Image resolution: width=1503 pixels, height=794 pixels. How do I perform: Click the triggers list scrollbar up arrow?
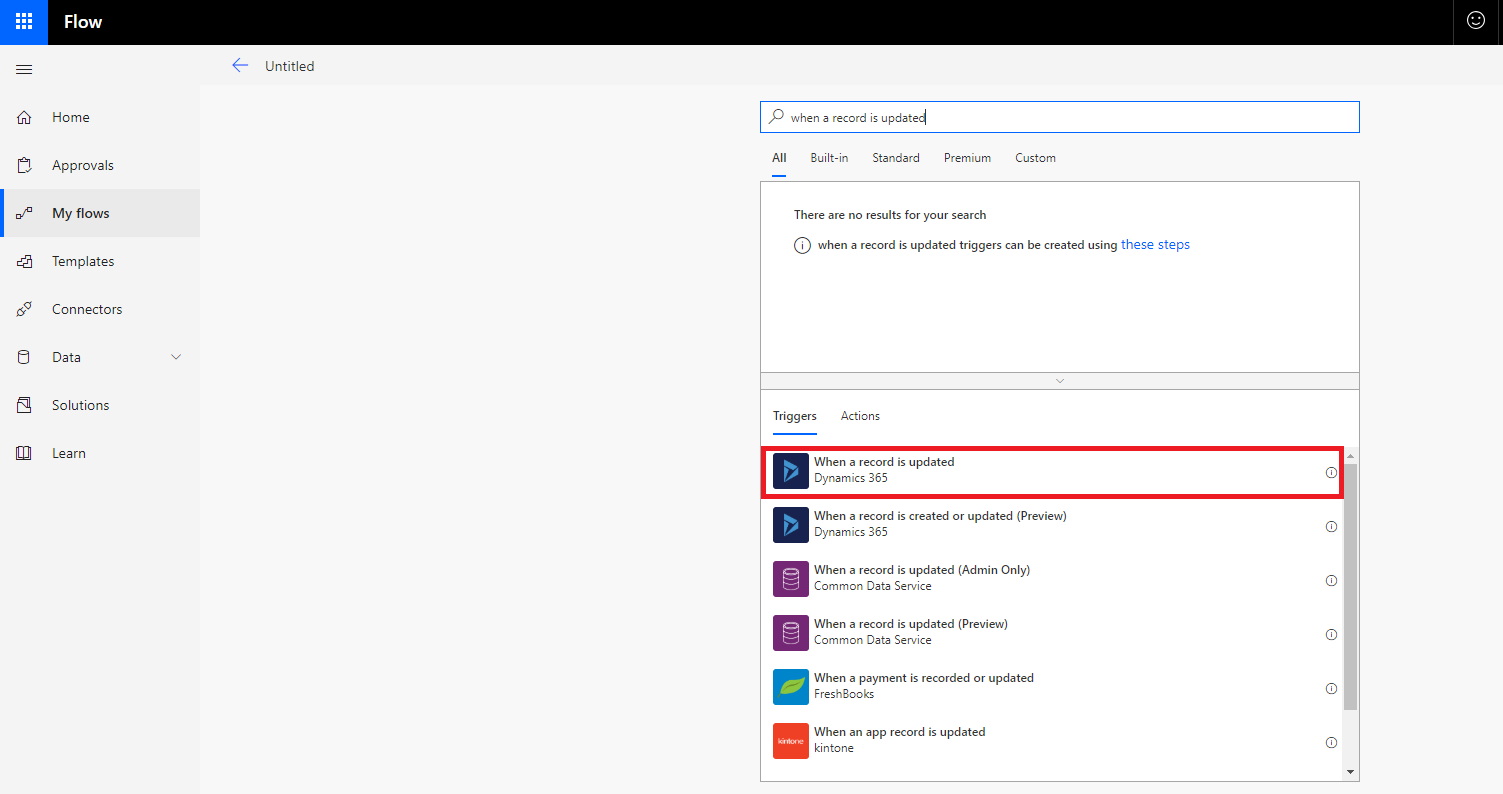point(1350,457)
